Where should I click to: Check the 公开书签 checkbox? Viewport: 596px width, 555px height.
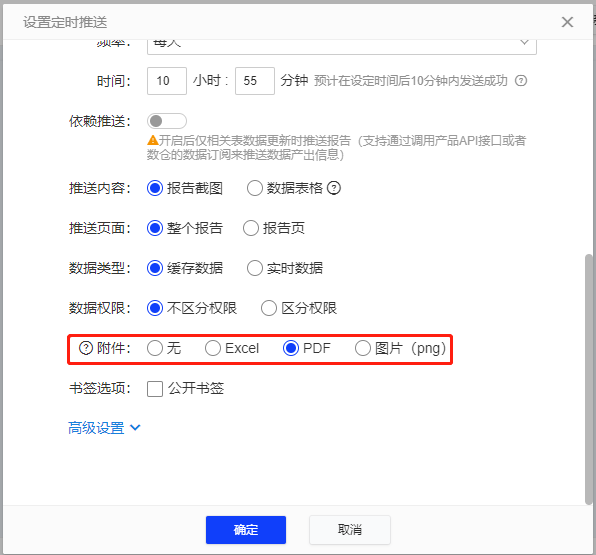coord(155,388)
